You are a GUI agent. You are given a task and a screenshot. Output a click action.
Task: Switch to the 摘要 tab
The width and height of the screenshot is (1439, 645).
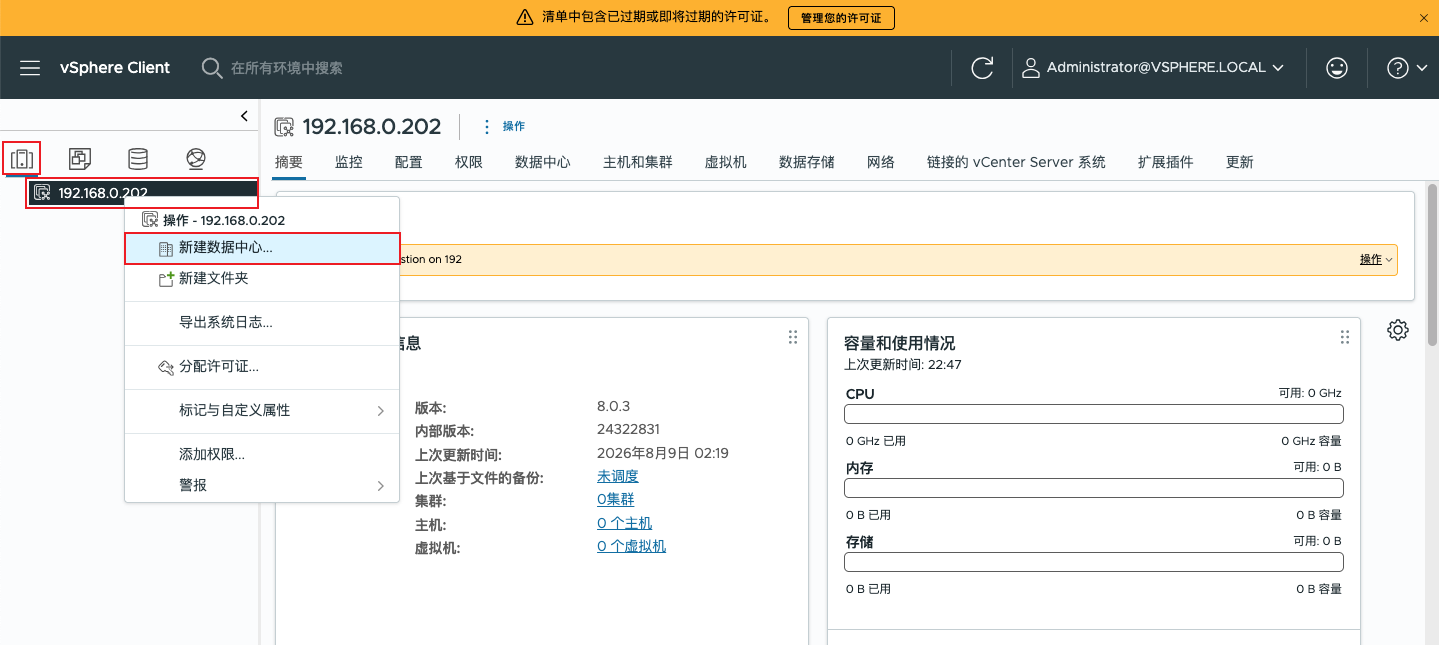[x=289, y=162]
